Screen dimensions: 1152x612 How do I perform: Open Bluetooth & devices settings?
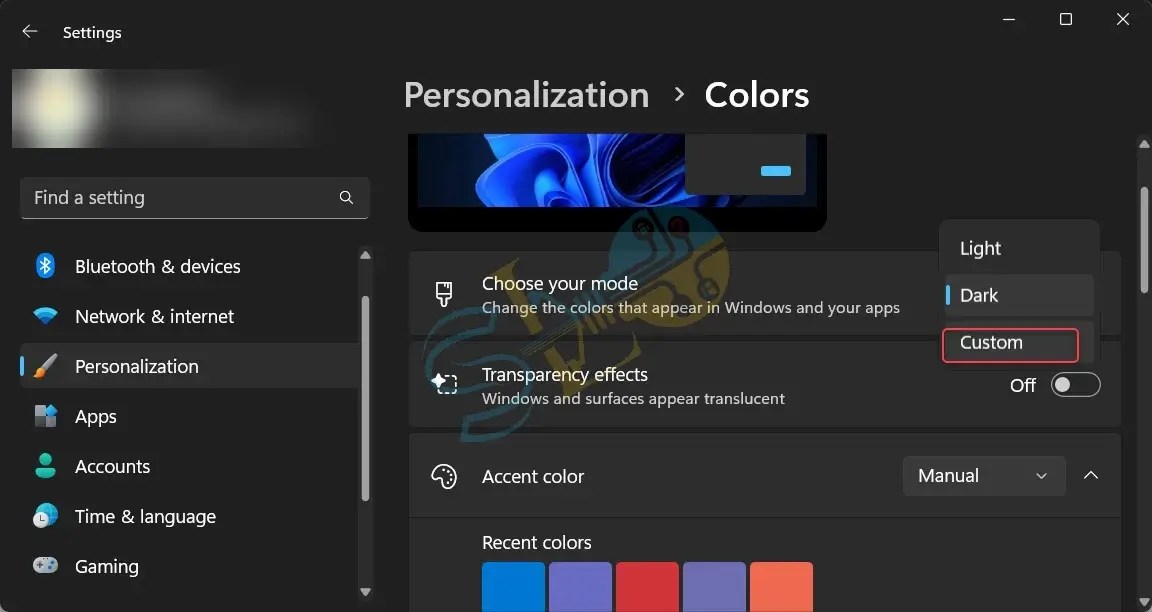coord(189,266)
